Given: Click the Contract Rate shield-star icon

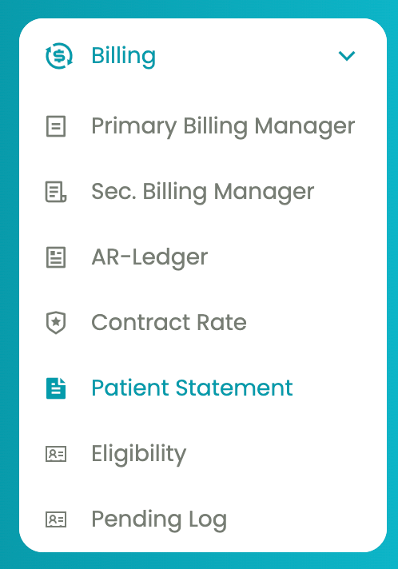Looking at the screenshot, I should coord(56,323).
